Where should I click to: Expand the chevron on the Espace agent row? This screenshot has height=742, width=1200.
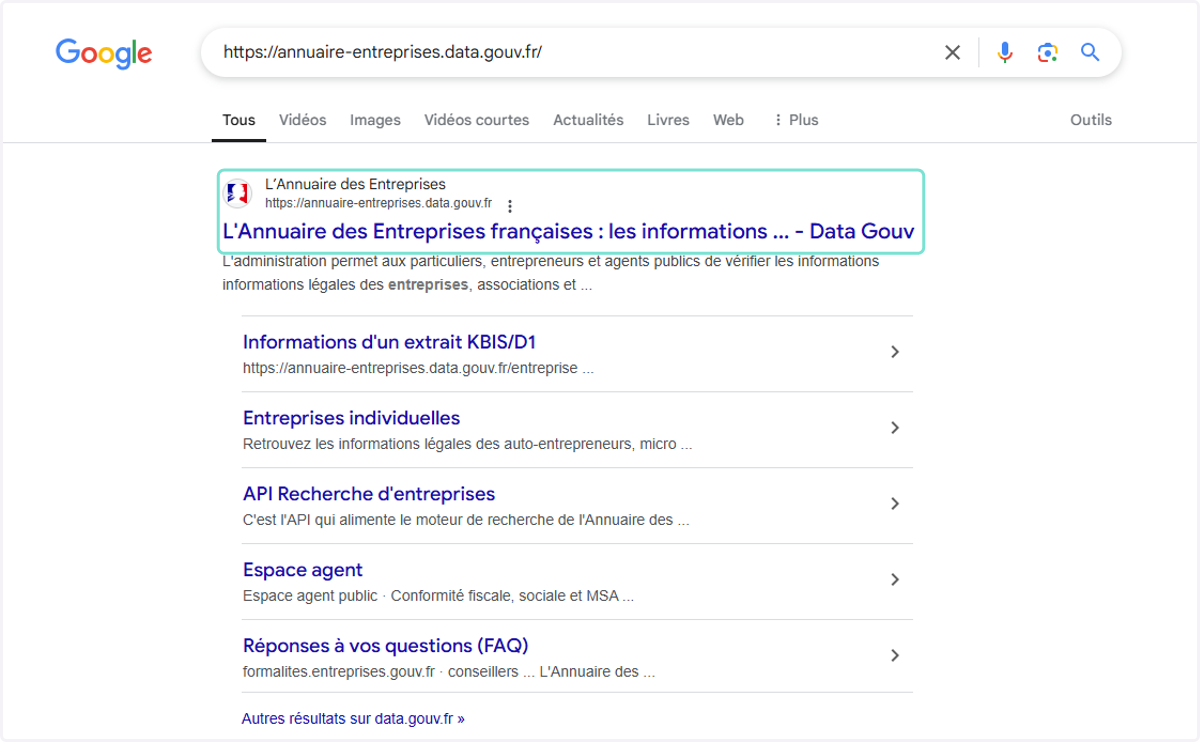(895, 580)
